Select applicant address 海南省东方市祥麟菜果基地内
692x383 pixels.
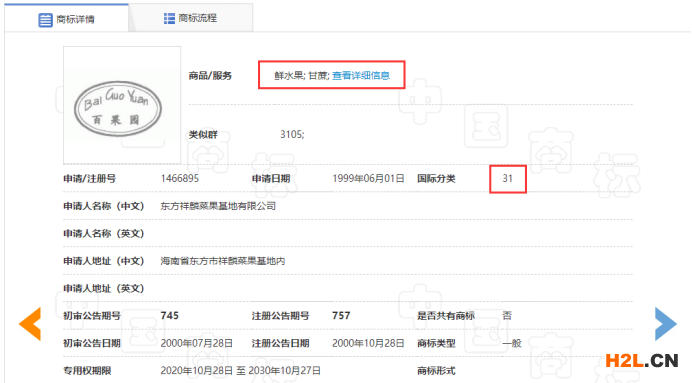(223, 261)
